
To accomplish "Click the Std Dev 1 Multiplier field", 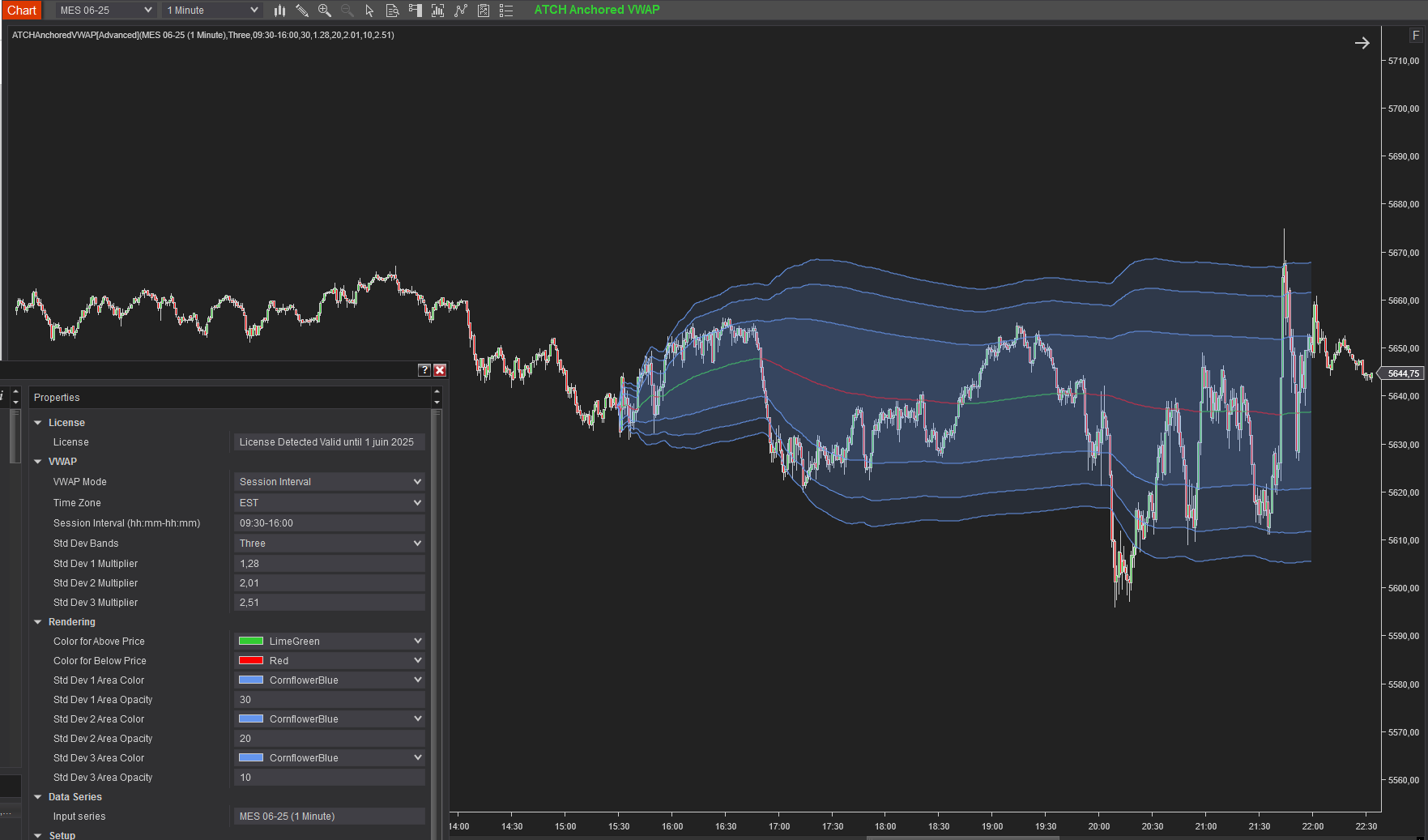I will 329,564.
